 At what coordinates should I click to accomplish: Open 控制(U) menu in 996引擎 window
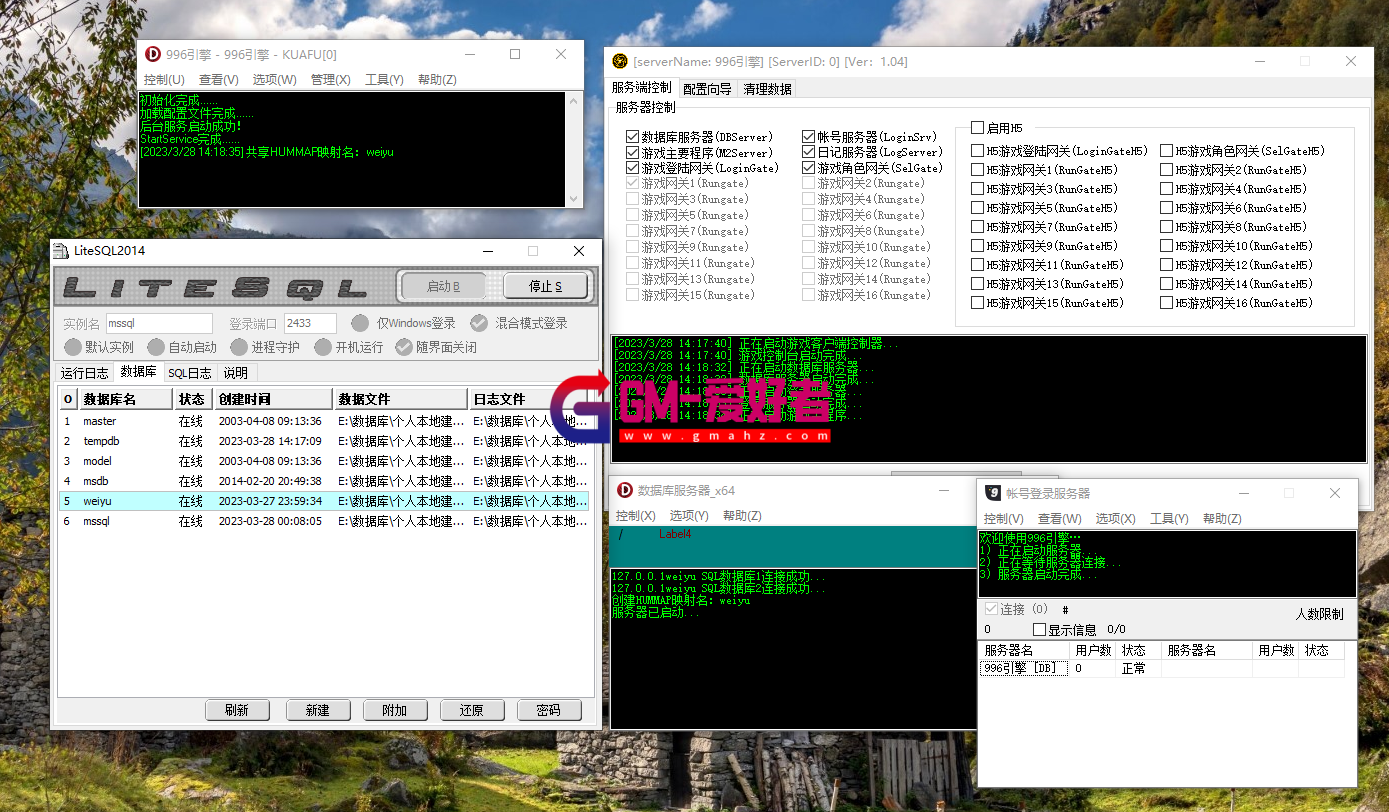coord(164,80)
